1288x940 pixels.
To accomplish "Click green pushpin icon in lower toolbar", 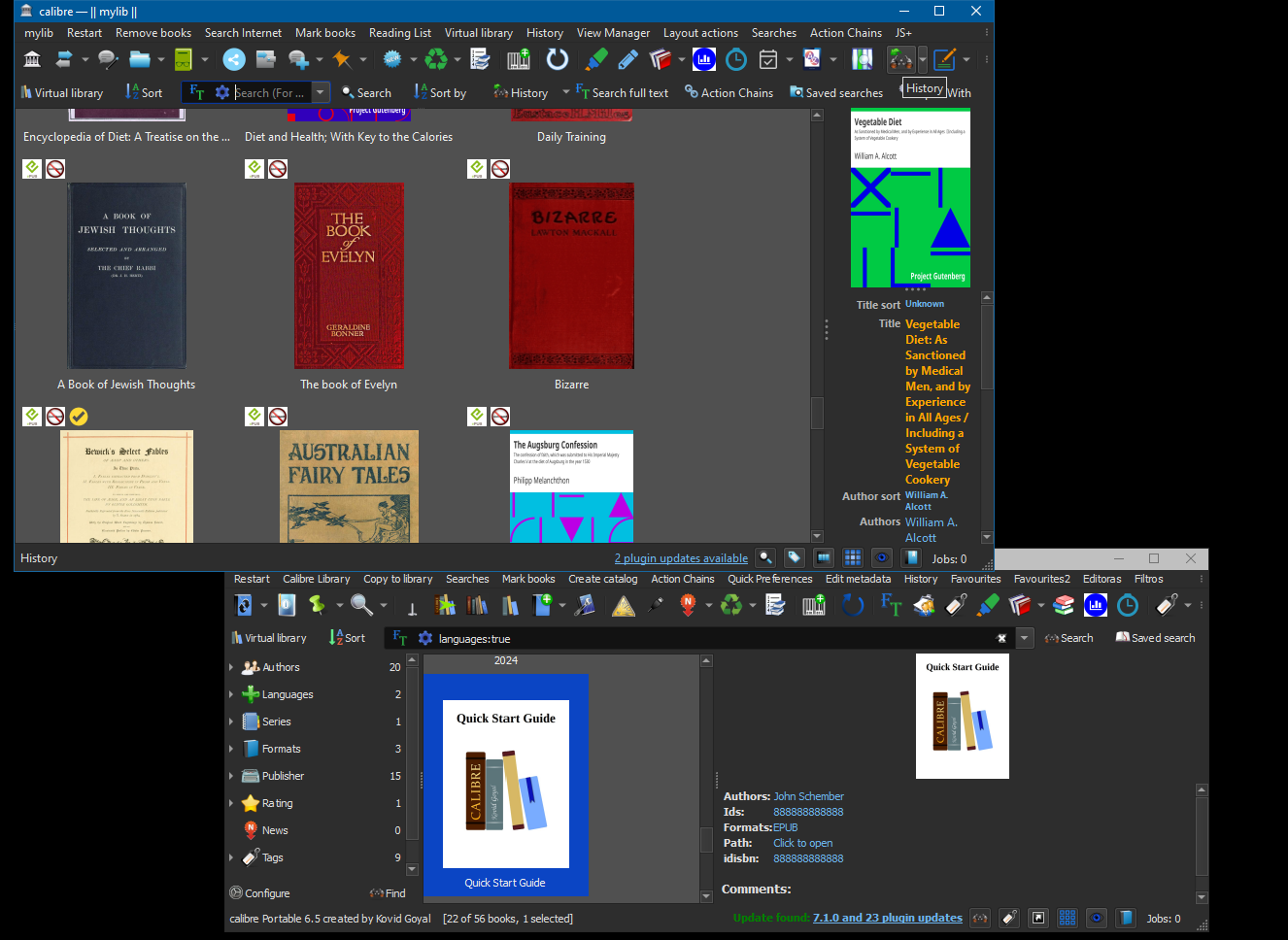I will click(x=318, y=605).
